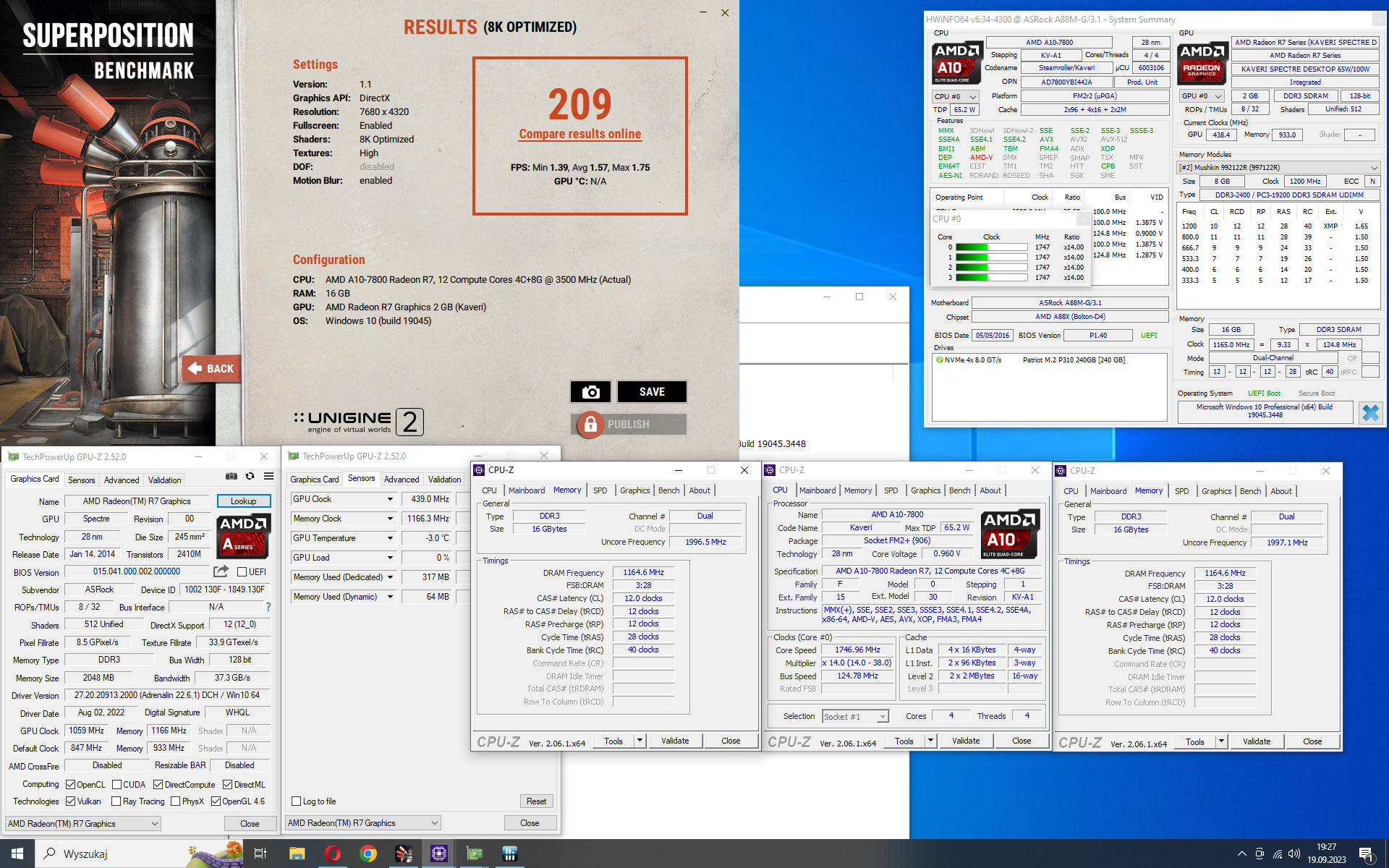Toggle the DirectML checkbox
The height and width of the screenshot is (868, 1389).
point(227,784)
